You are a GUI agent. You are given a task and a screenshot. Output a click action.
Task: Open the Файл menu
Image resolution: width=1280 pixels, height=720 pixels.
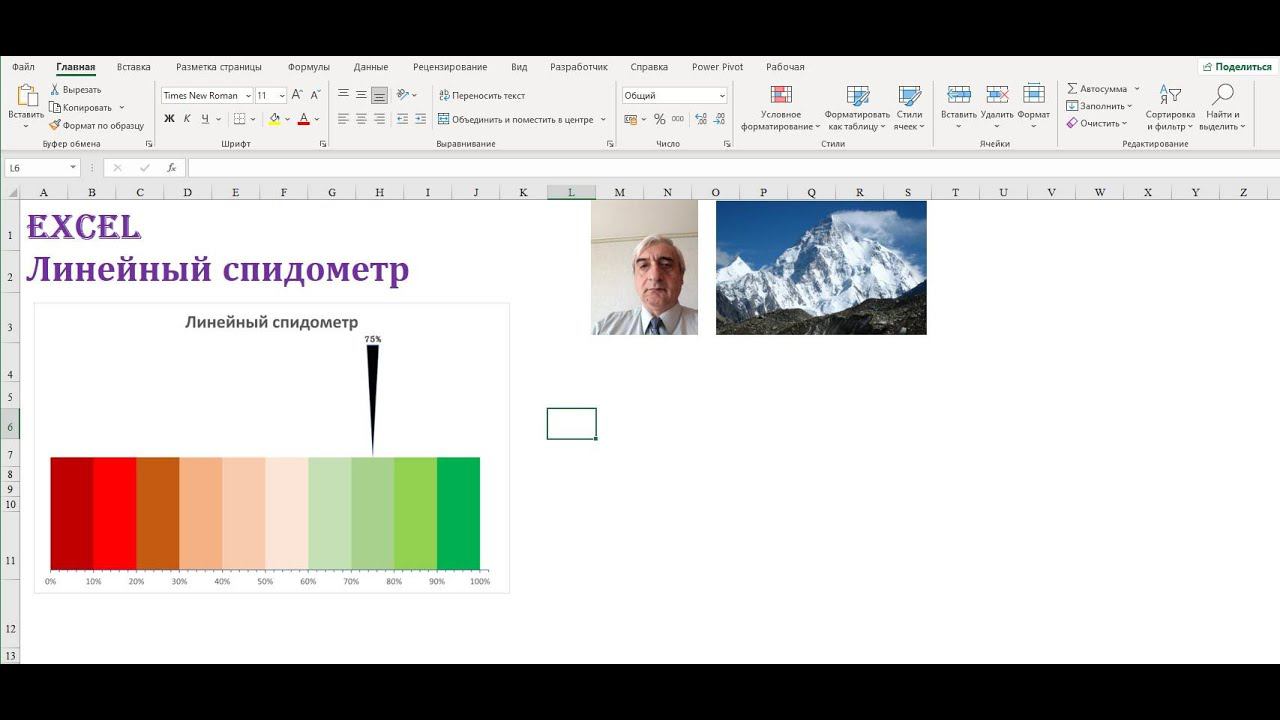(x=23, y=67)
